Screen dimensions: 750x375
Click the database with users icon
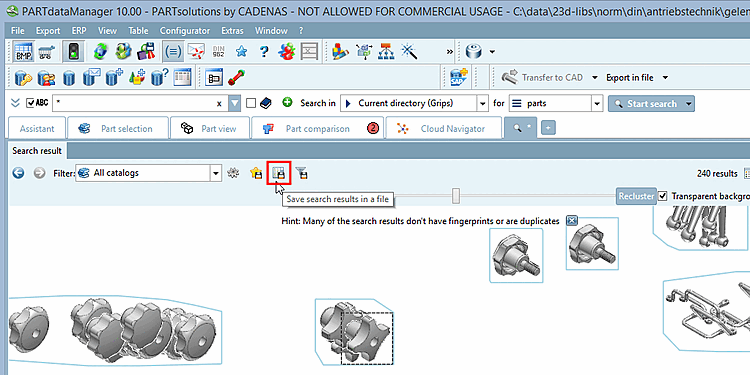46,77
